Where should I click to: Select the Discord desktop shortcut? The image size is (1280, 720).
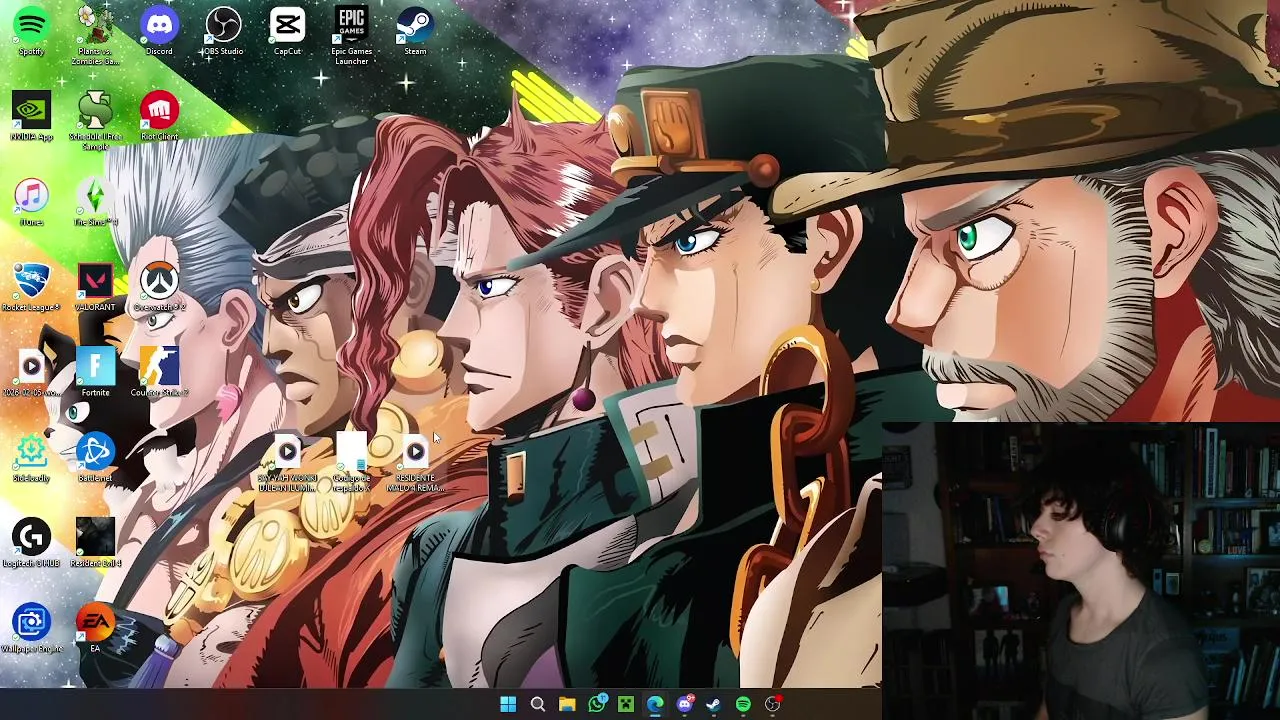(159, 31)
